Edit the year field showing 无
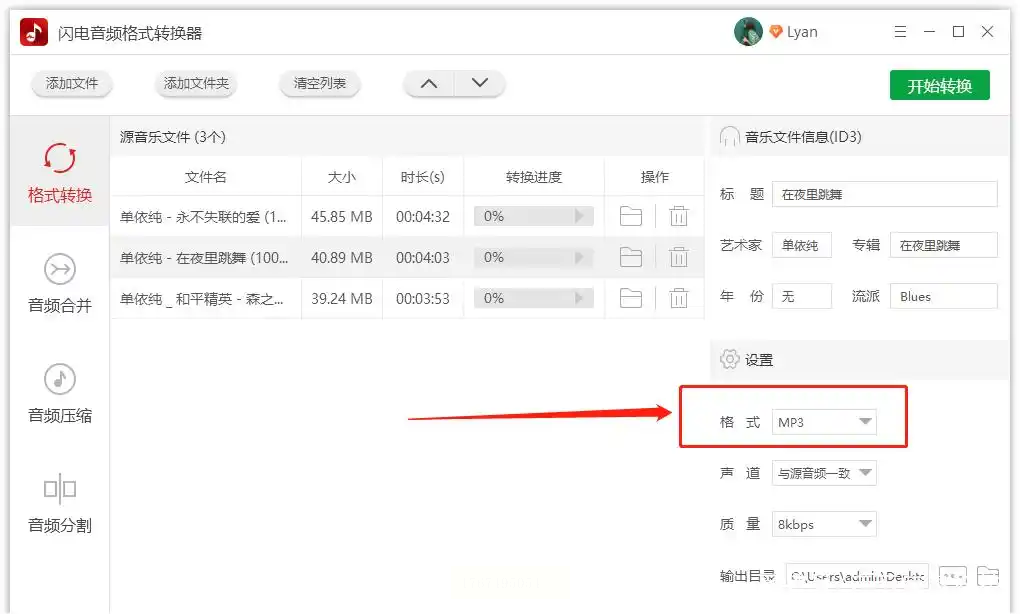Screen dimensions: 1020x614 click(x=801, y=296)
